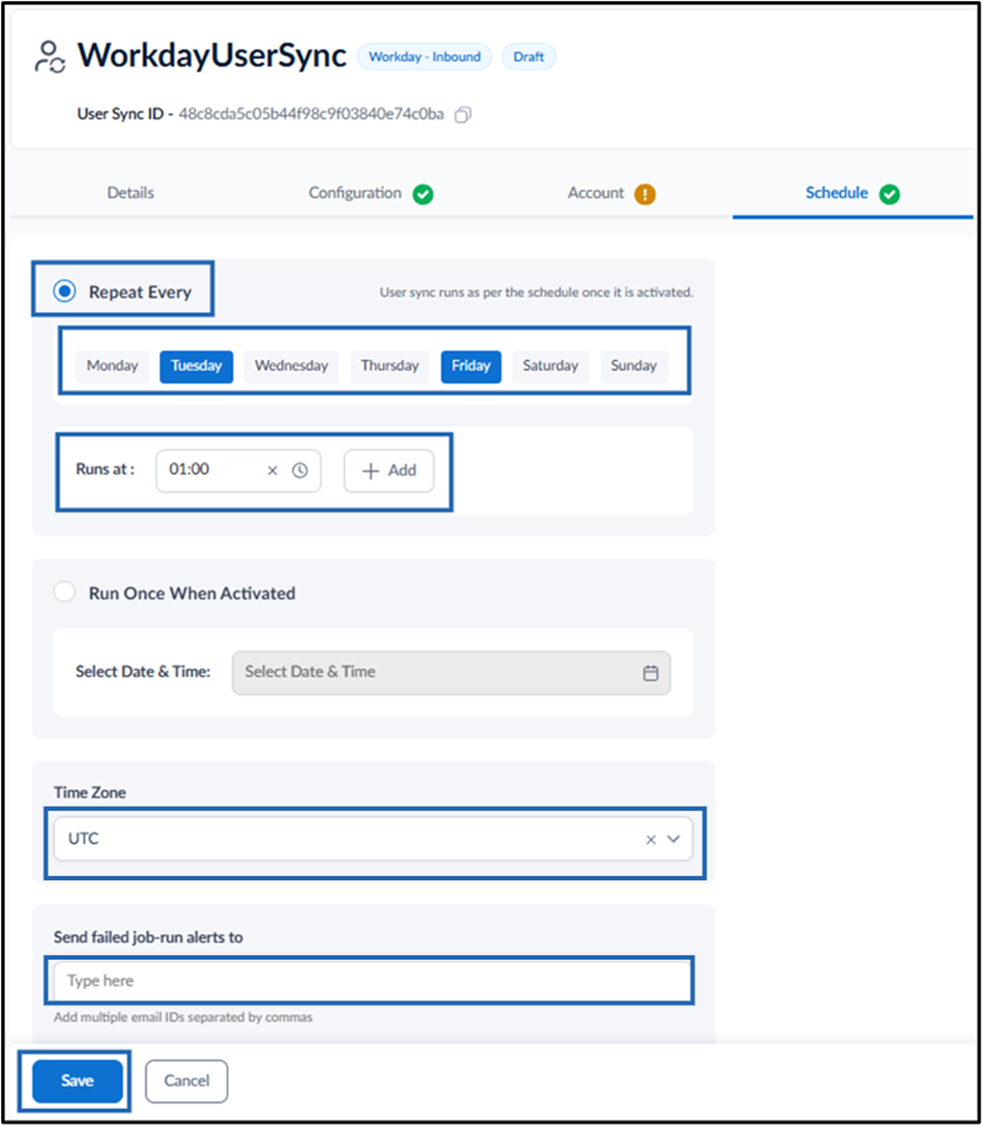This screenshot has width=982, height=1125.
Task: Clear the UTC time zone selection
Action: [651, 839]
